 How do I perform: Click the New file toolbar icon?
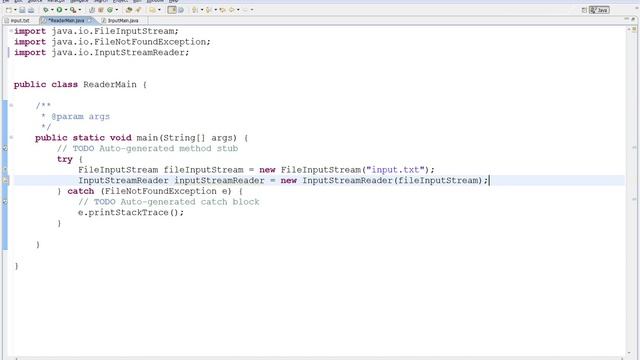coord(8,10)
